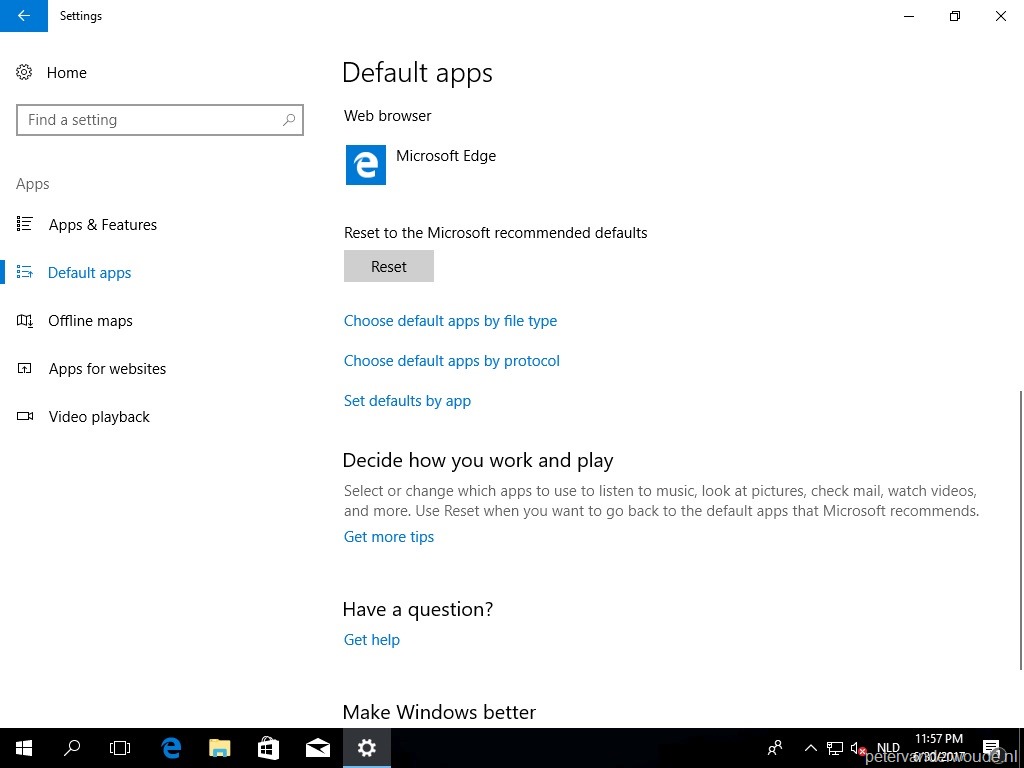The width and height of the screenshot is (1024, 768).
Task: Launch Microsoft Store from the taskbar
Action: [x=268, y=747]
